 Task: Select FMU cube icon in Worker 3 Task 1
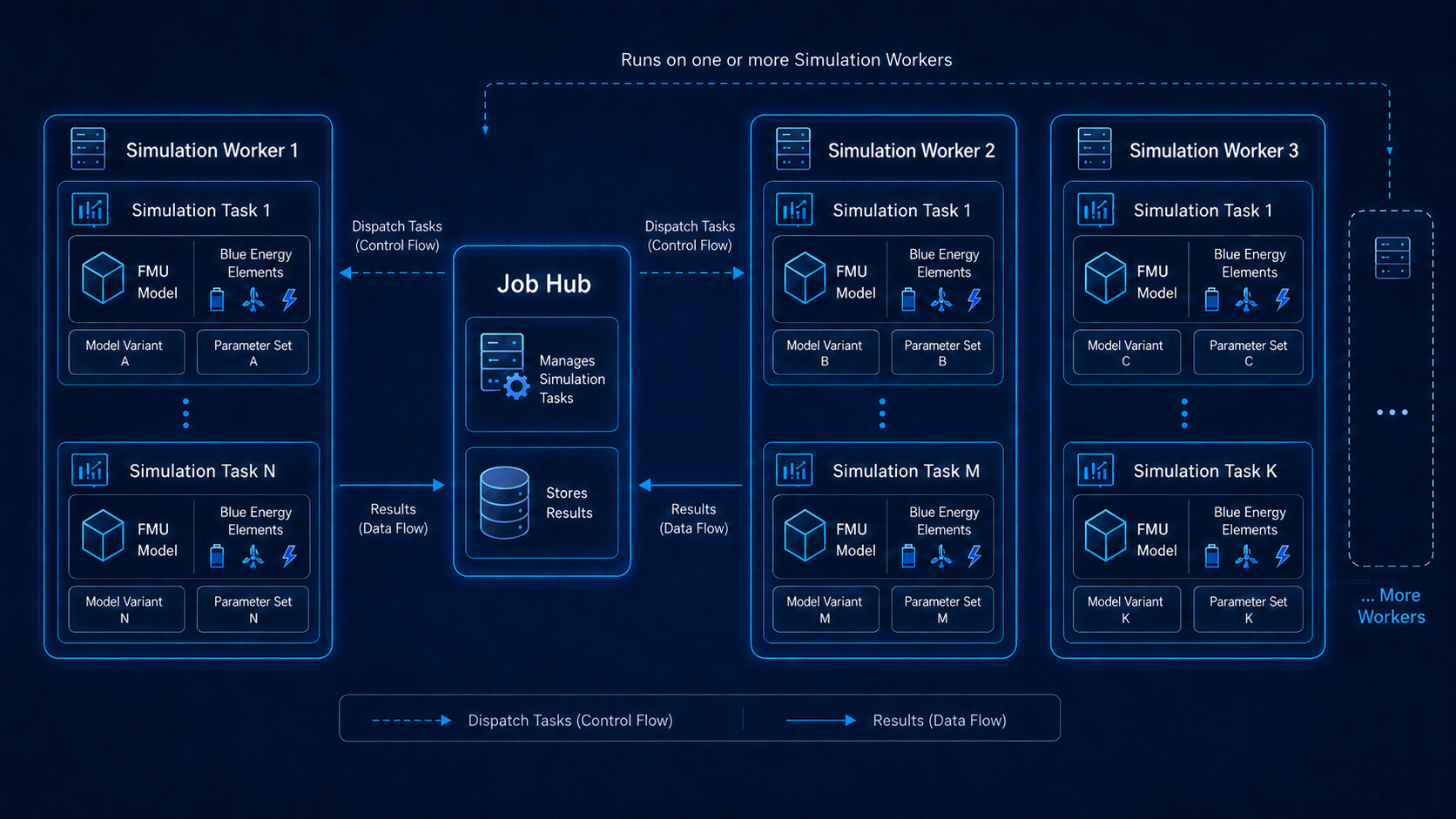(x=1106, y=278)
